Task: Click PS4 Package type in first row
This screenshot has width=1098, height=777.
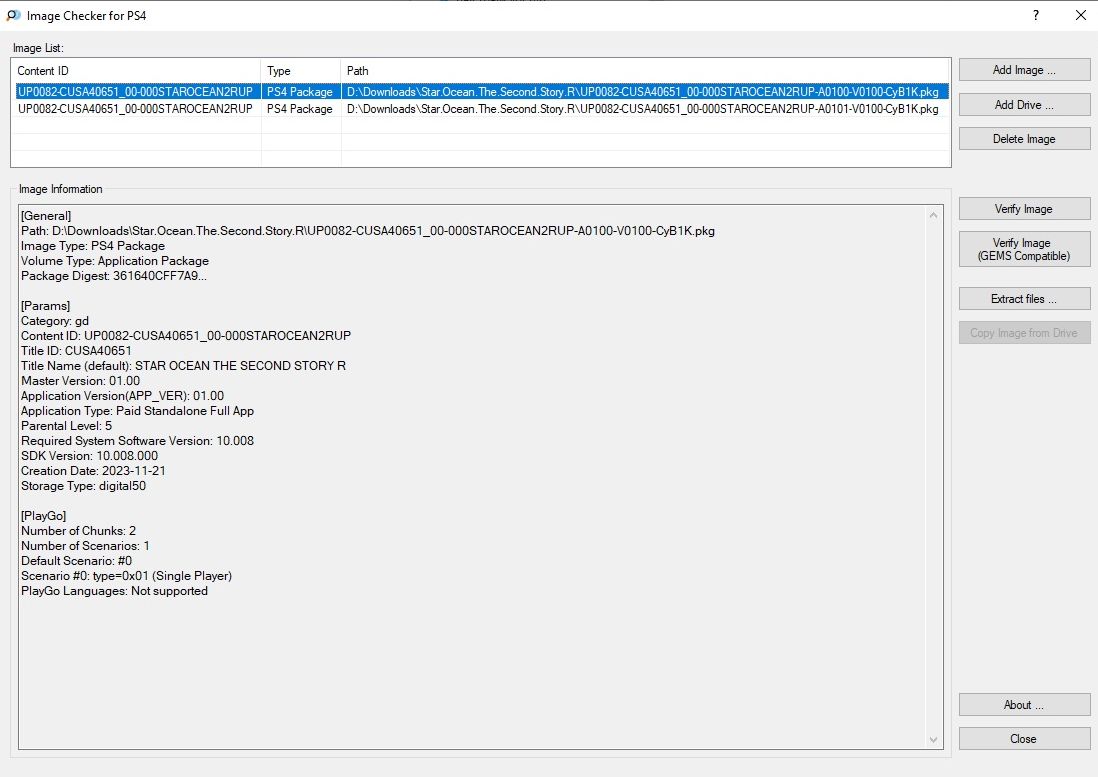Action: click(x=300, y=92)
